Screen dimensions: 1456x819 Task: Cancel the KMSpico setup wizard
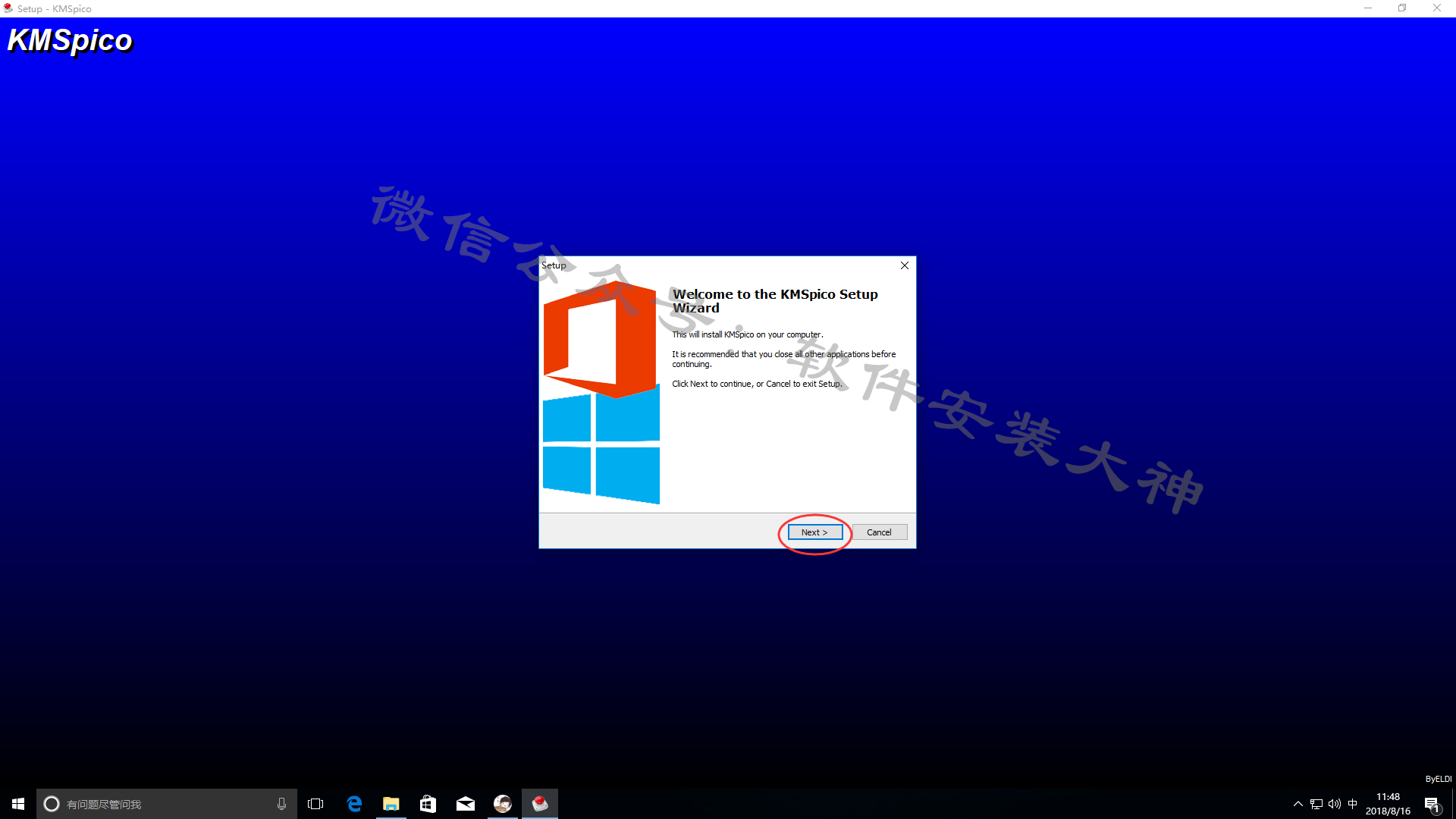[x=879, y=532]
